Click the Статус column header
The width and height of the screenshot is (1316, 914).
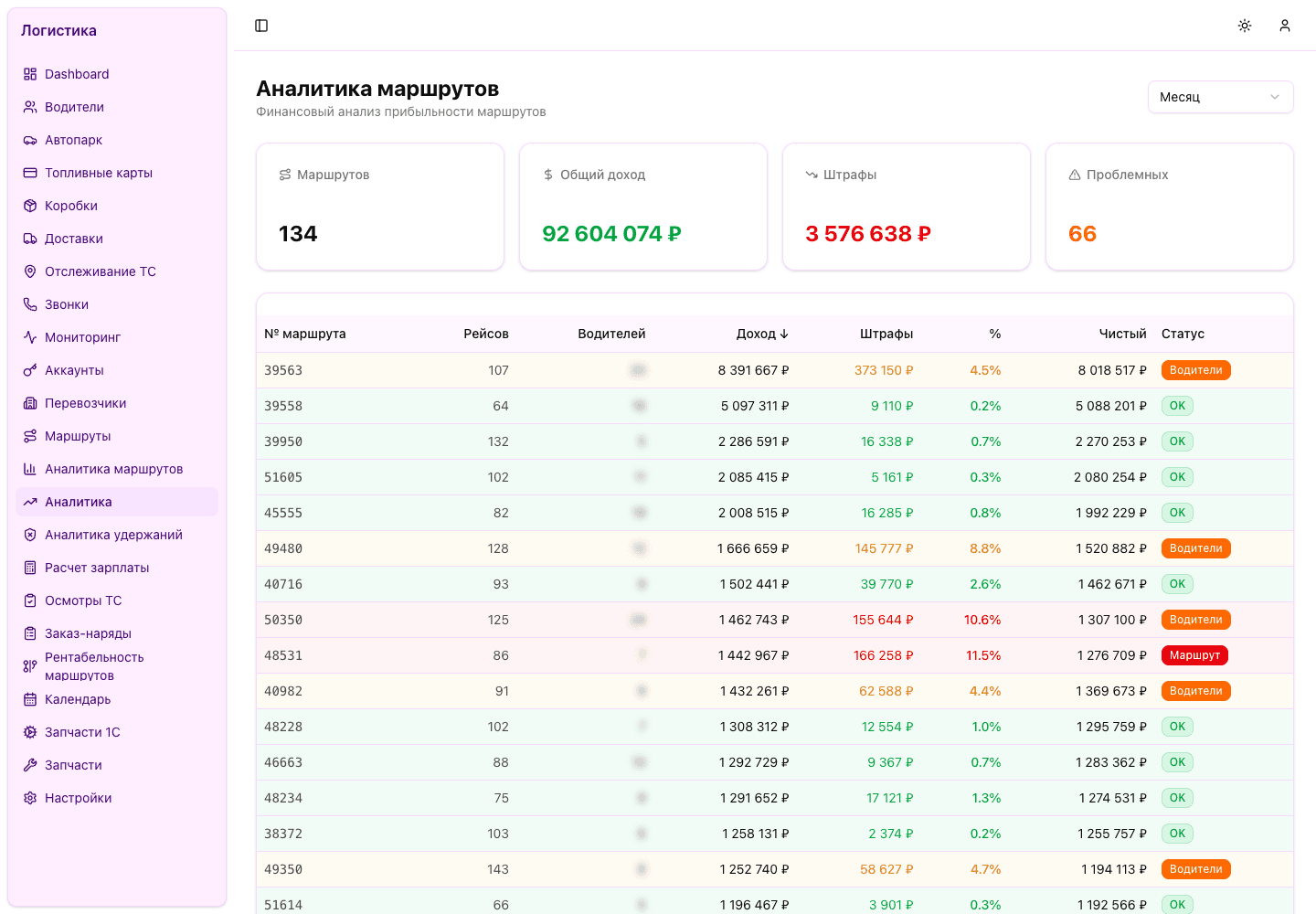(1183, 334)
